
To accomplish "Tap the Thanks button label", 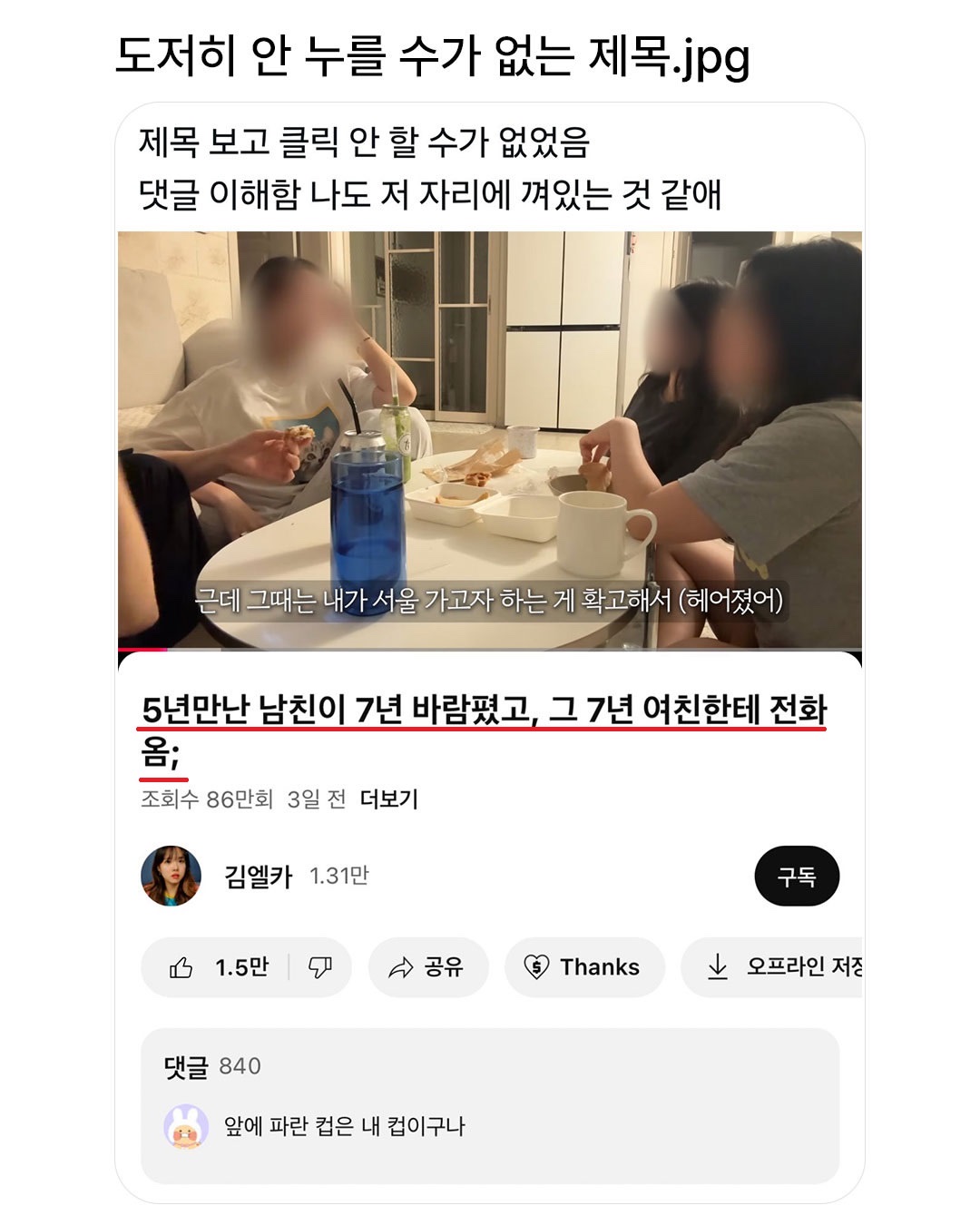I will pyautogui.click(x=600, y=967).
